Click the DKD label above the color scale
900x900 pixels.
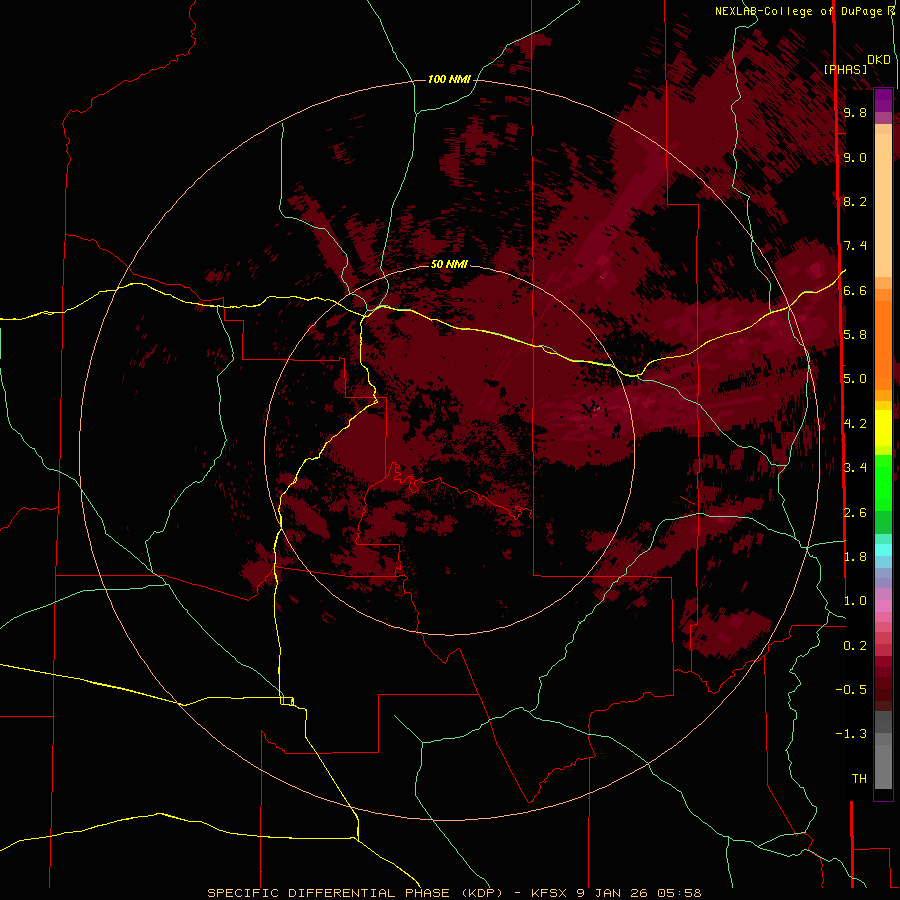click(878, 60)
